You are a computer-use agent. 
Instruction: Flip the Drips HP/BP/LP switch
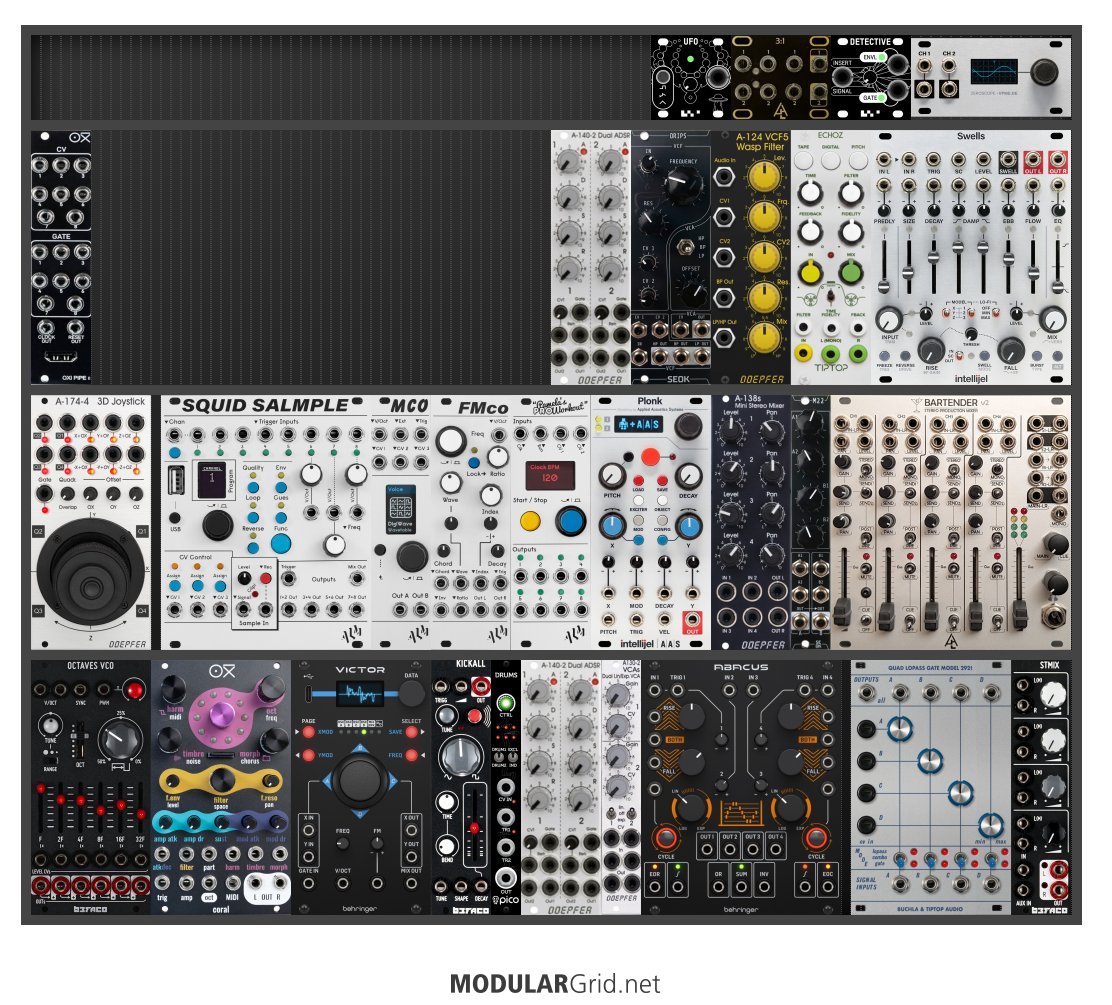[x=685, y=248]
